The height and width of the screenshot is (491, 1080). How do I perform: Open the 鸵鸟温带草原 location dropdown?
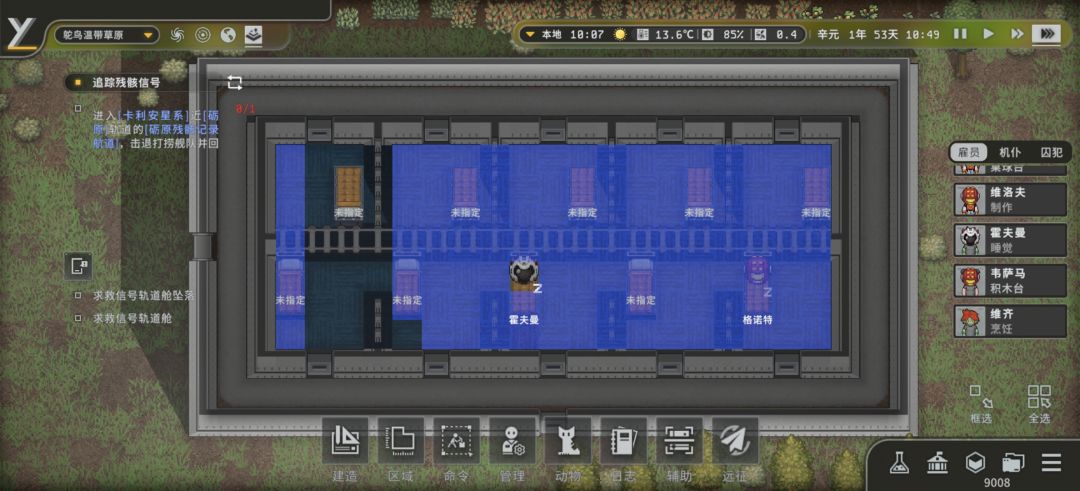[105, 35]
